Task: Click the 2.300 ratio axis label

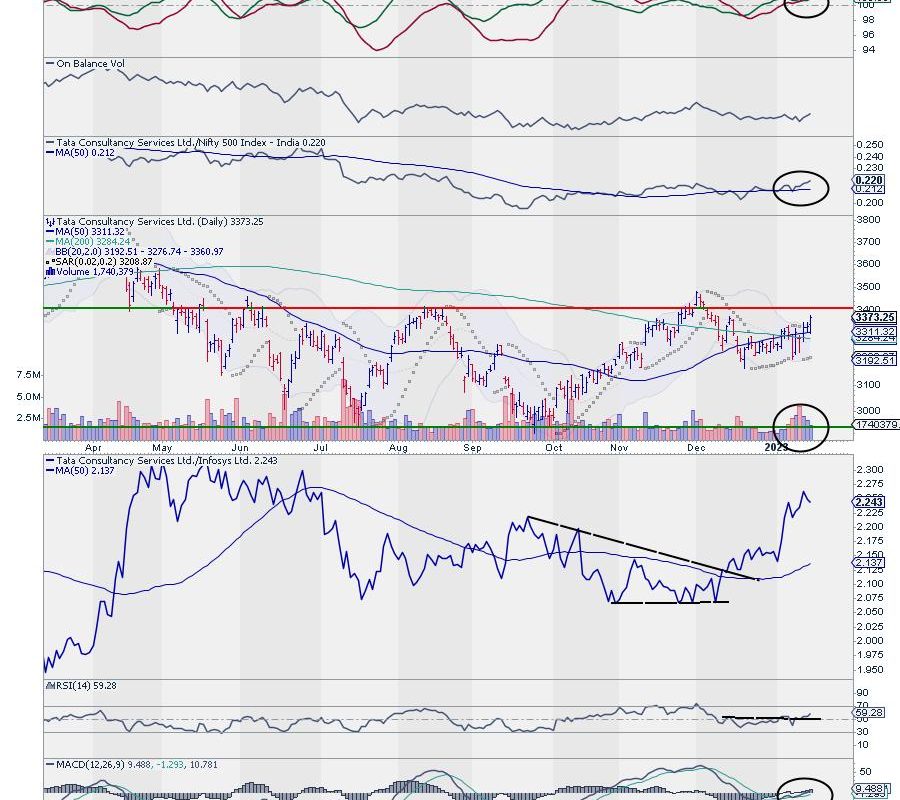Action: [x=870, y=469]
